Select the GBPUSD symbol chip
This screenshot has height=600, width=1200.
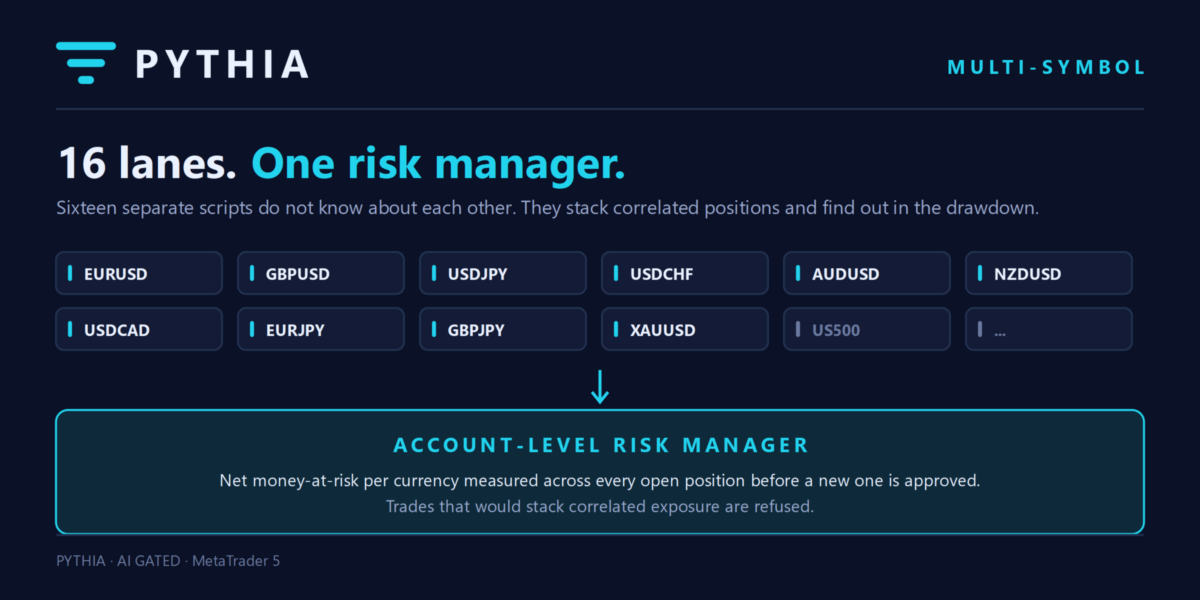click(321, 273)
